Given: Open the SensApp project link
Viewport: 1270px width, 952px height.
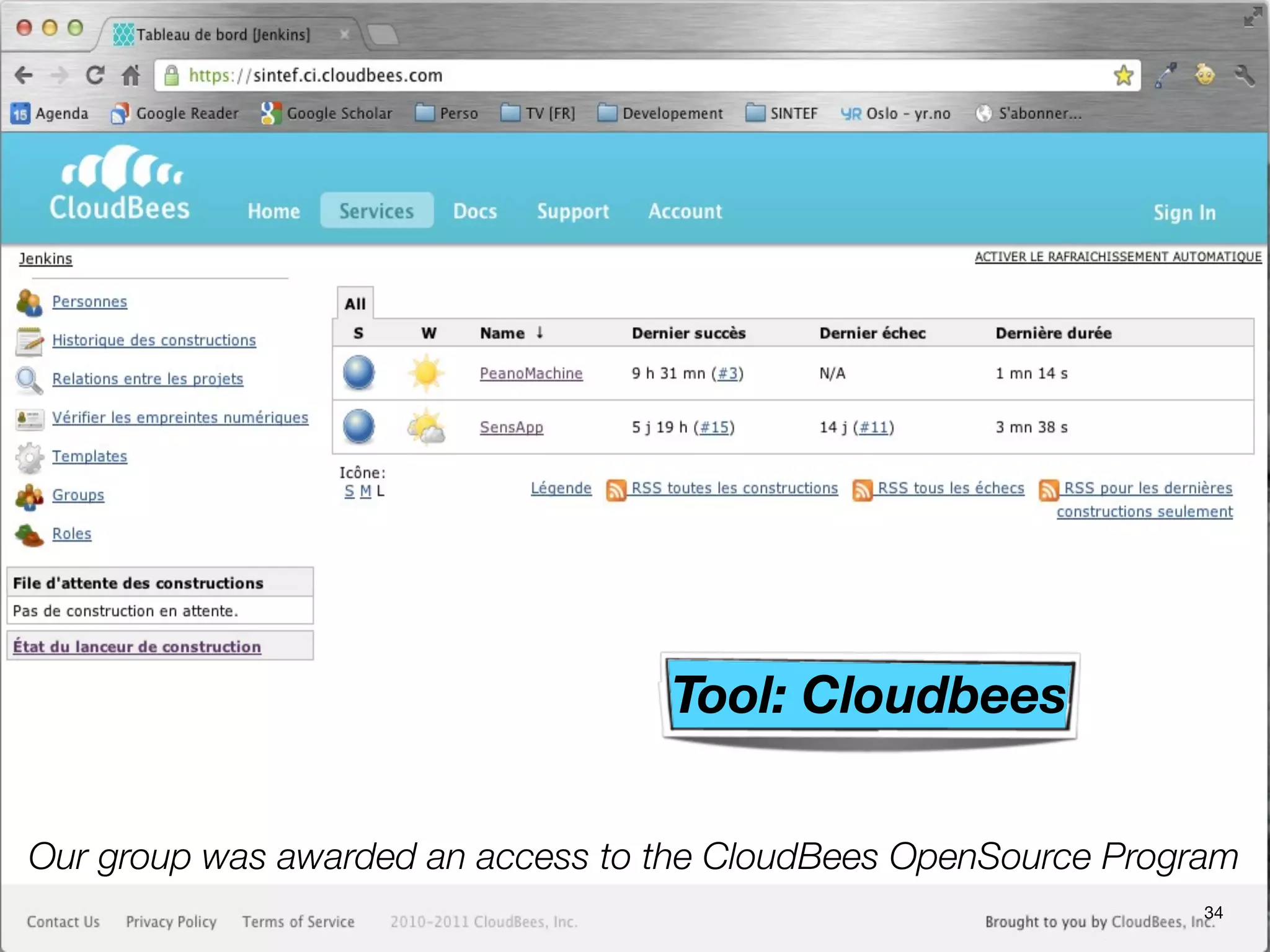Looking at the screenshot, I should click(512, 427).
